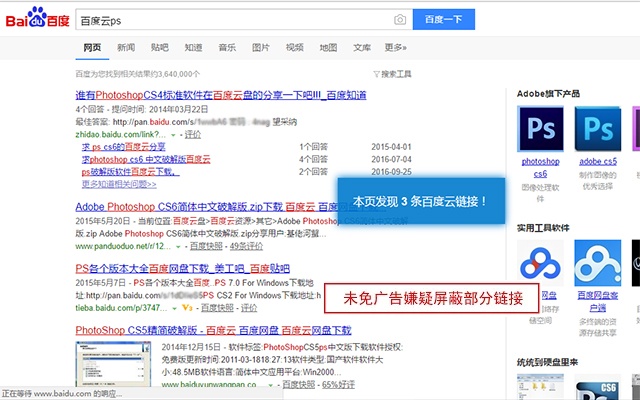The width and height of the screenshot is (640, 400).
Task: Open the PhotoShop CS5 result screenshot thumbnail
Action: 113,364
